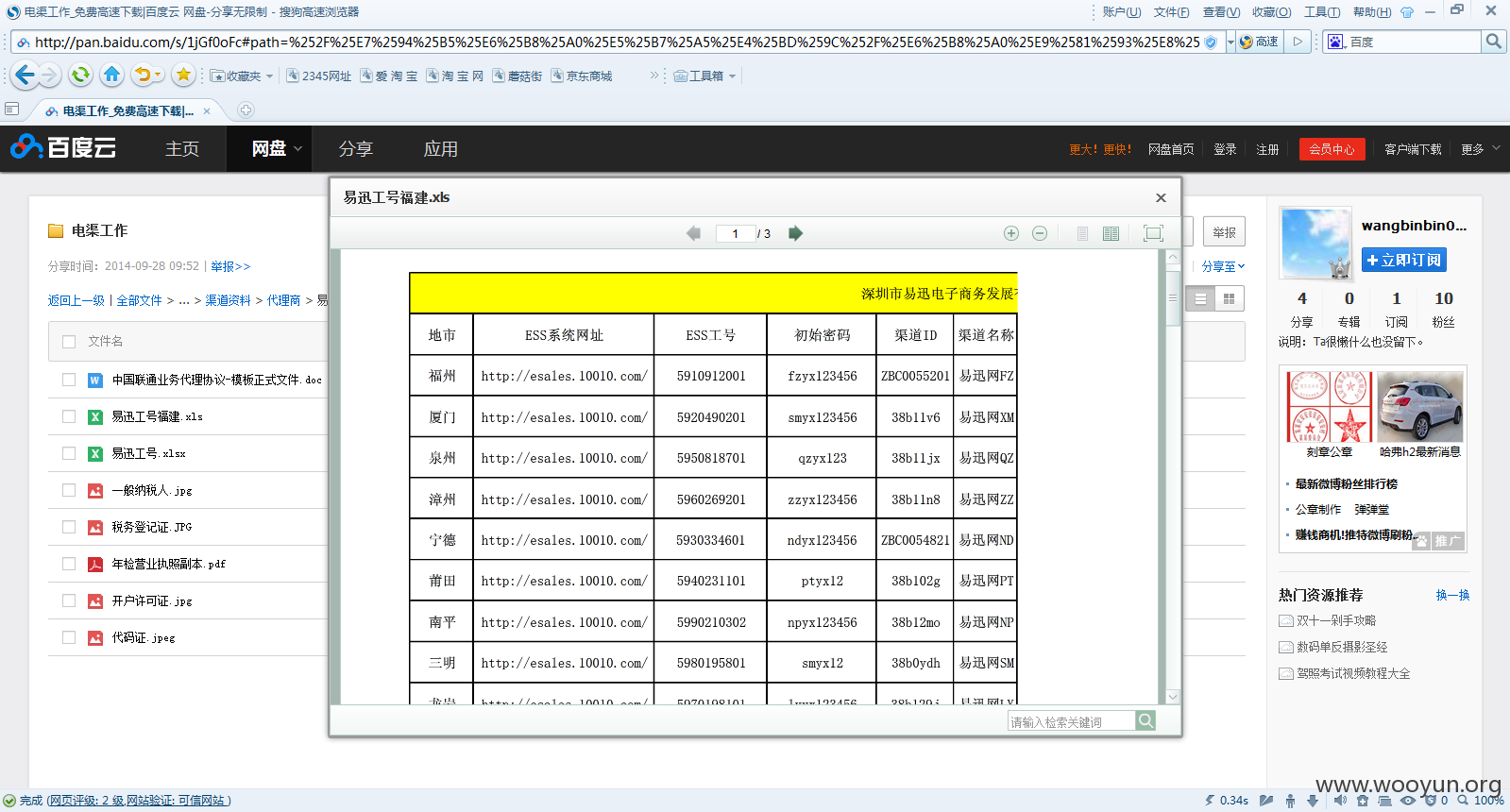Click the page number input box
This screenshot has width=1510, height=812.
(x=736, y=233)
